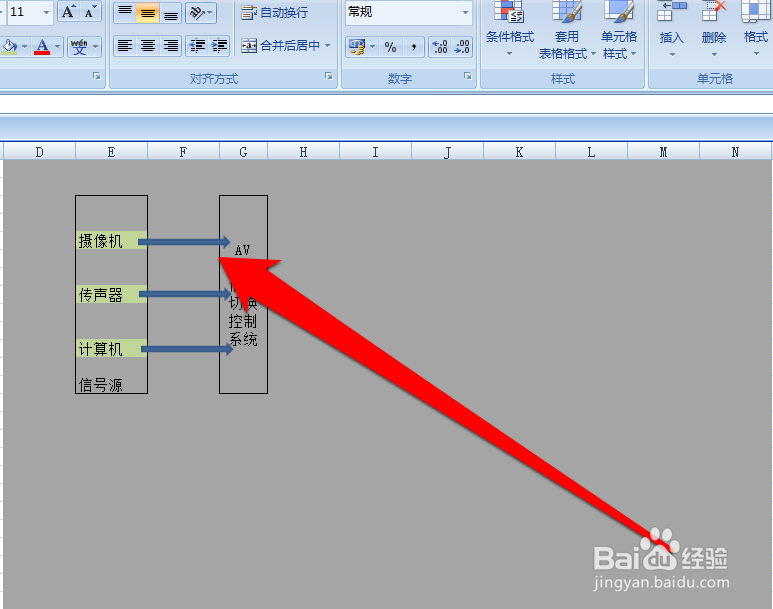Align text to the right

[x=171, y=46]
